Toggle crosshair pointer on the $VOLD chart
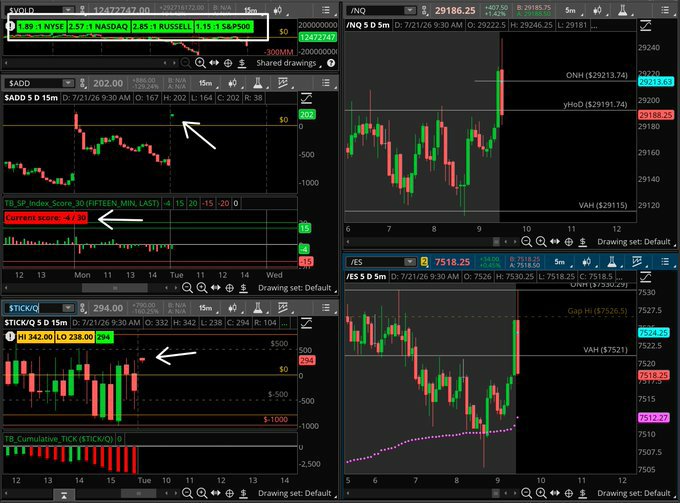This screenshot has height=503, width=680. [x=228, y=63]
